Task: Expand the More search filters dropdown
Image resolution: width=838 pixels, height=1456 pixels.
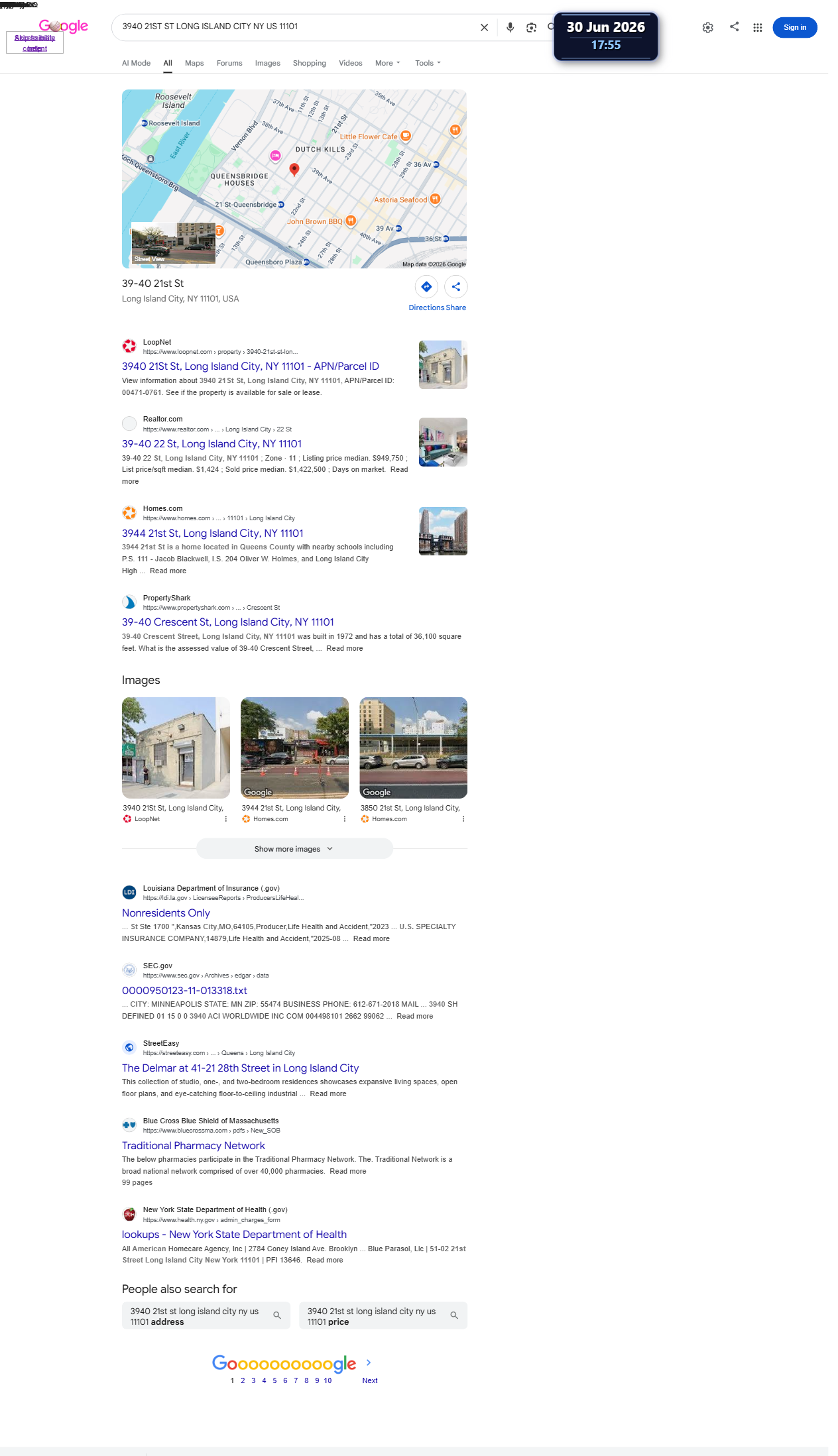Action: (x=388, y=63)
